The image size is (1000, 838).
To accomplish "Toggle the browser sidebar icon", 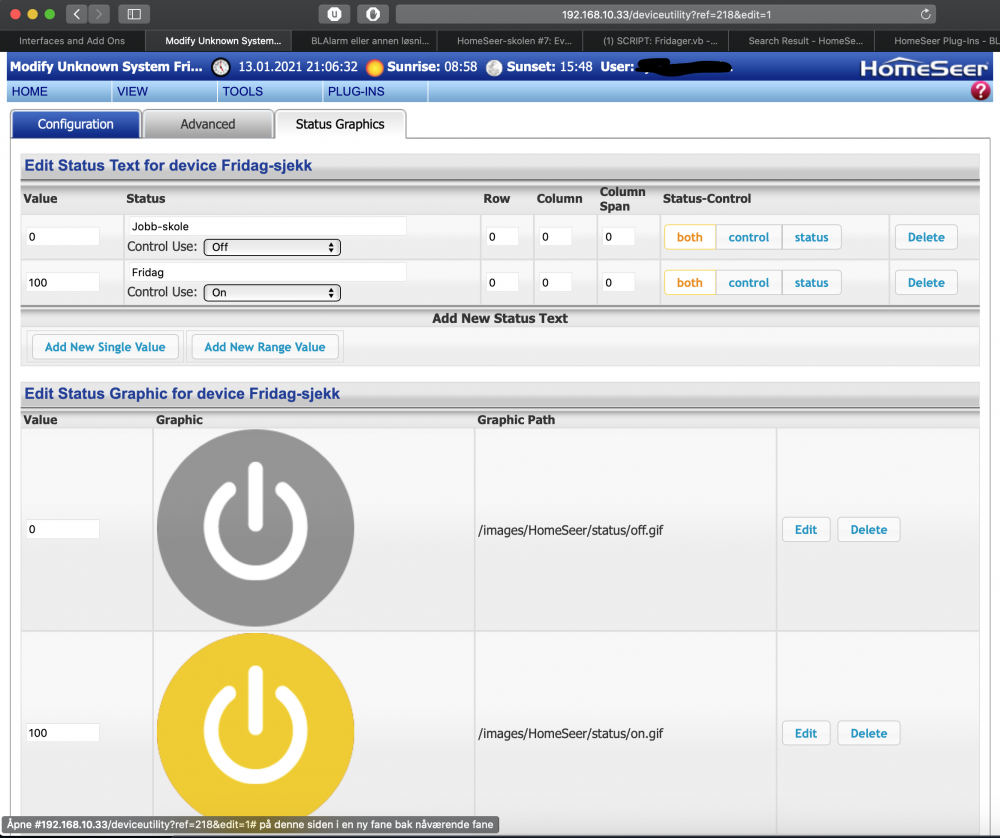I will pyautogui.click(x=133, y=14).
